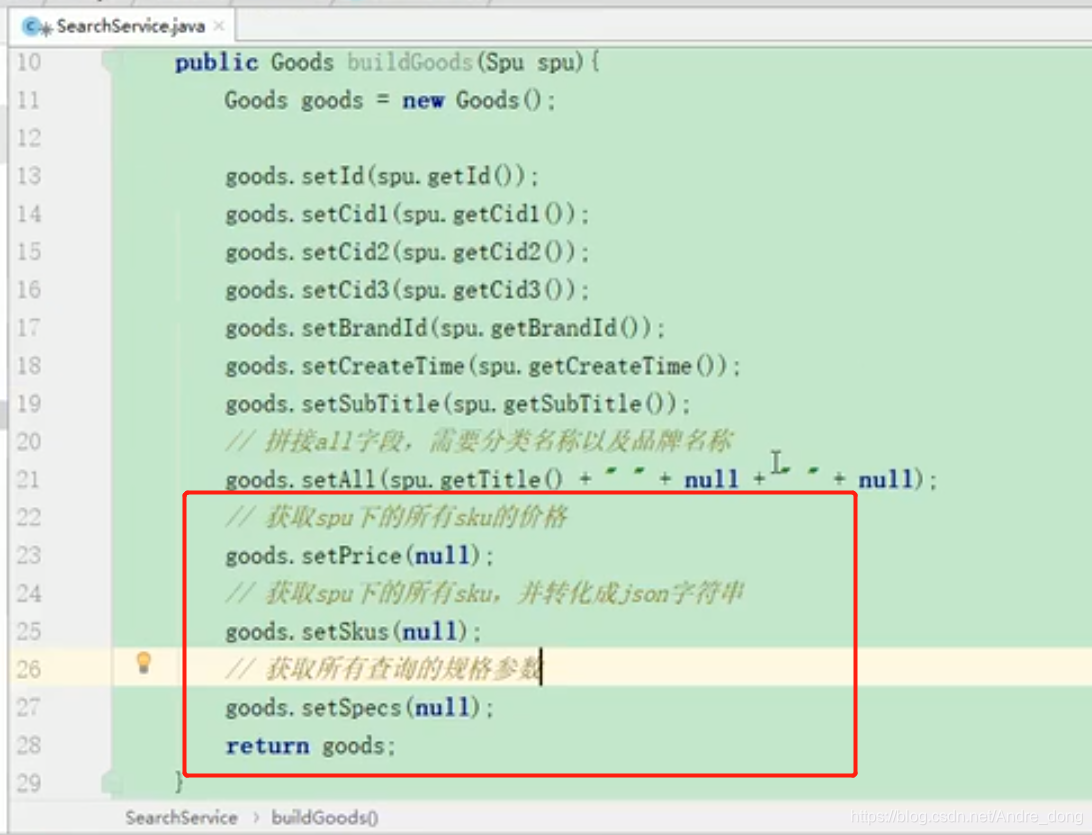
Task: Select the SearchService.java editor tab
Action: tap(123, 26)
